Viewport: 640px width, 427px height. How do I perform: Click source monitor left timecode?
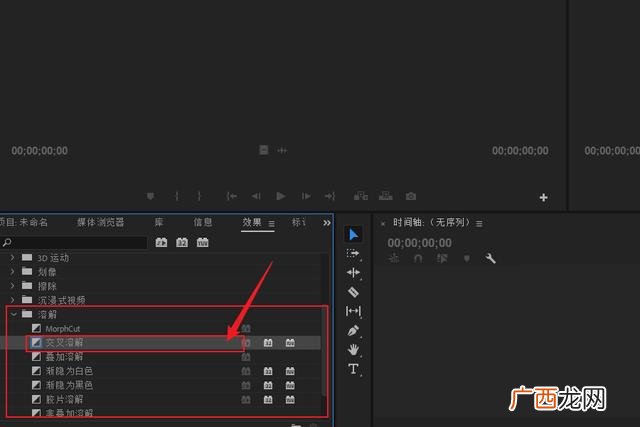(40, 151)
